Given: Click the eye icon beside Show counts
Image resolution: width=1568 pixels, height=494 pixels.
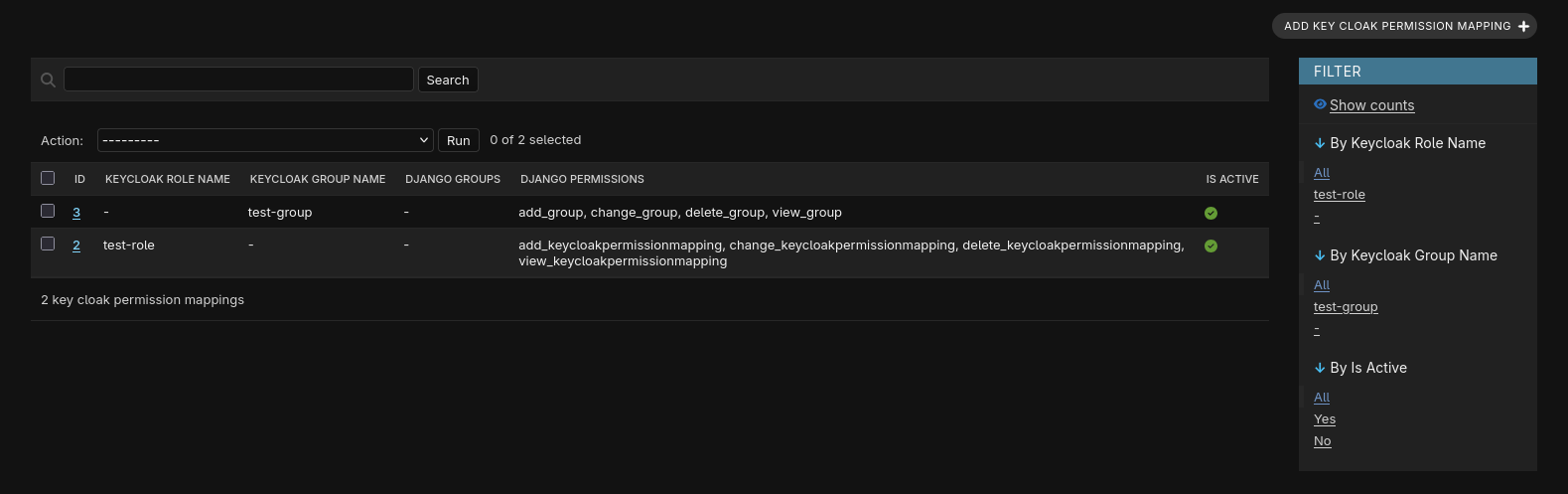Looking at the screenshot, I should click(1320, 104).
